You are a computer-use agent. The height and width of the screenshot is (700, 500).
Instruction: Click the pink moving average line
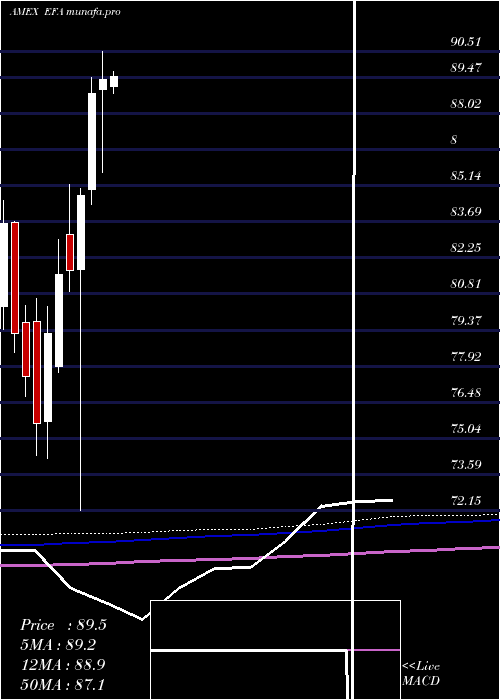250,557
